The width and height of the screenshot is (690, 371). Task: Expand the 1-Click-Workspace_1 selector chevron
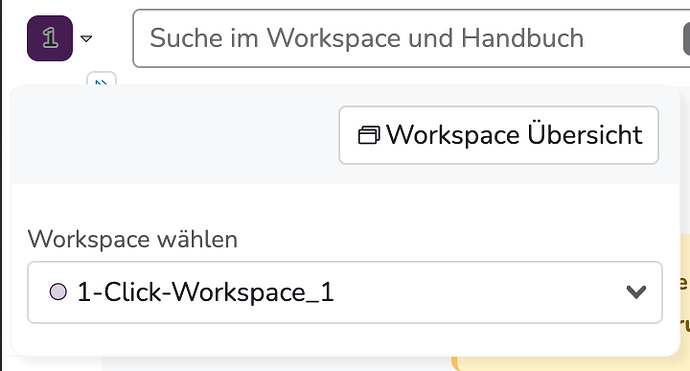[636, 292]
